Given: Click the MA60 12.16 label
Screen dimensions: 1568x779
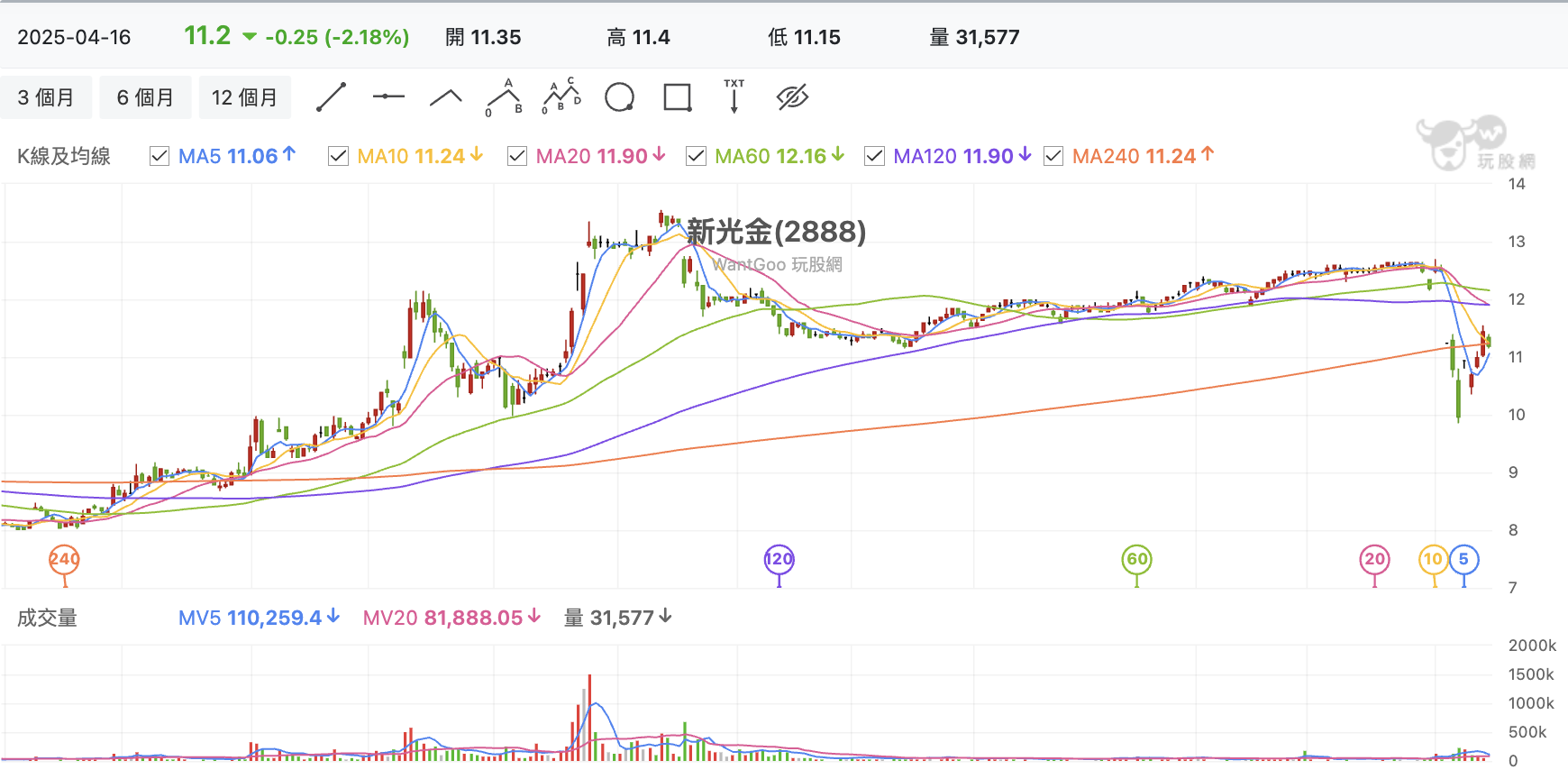Looking at the screenshot, I should pyautogui.click(x=779, y=156).
